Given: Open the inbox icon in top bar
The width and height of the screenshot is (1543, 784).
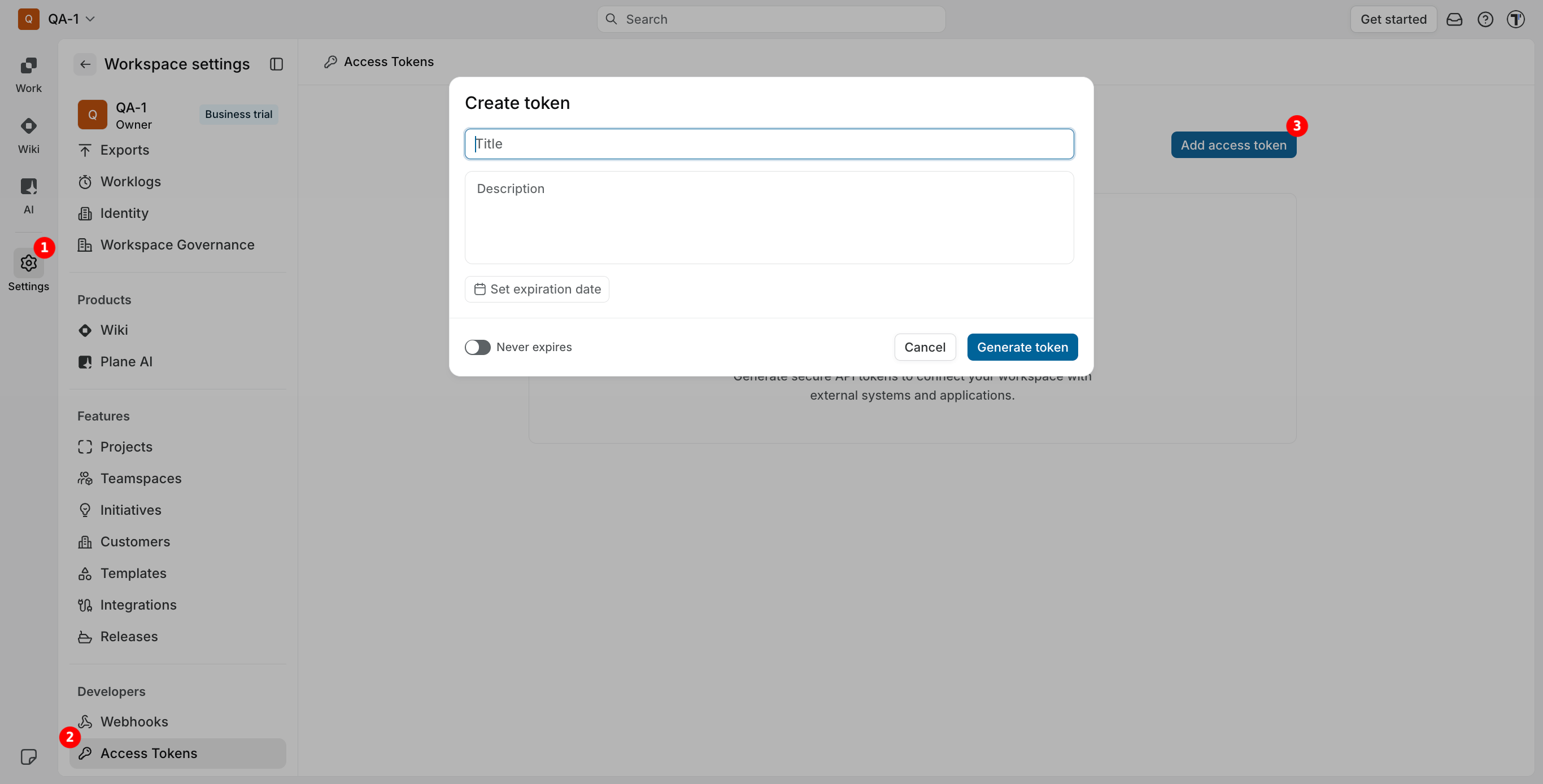Looking at the screenshot, I should (1454, 19).
